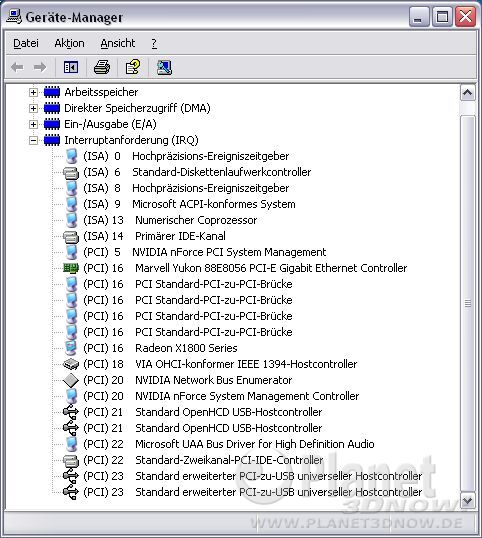The height and width of the screenshot is (538, 482).
Task: Click the NVIDIA Network Bus Enumerator diamond icon
Action: point(71,380)
